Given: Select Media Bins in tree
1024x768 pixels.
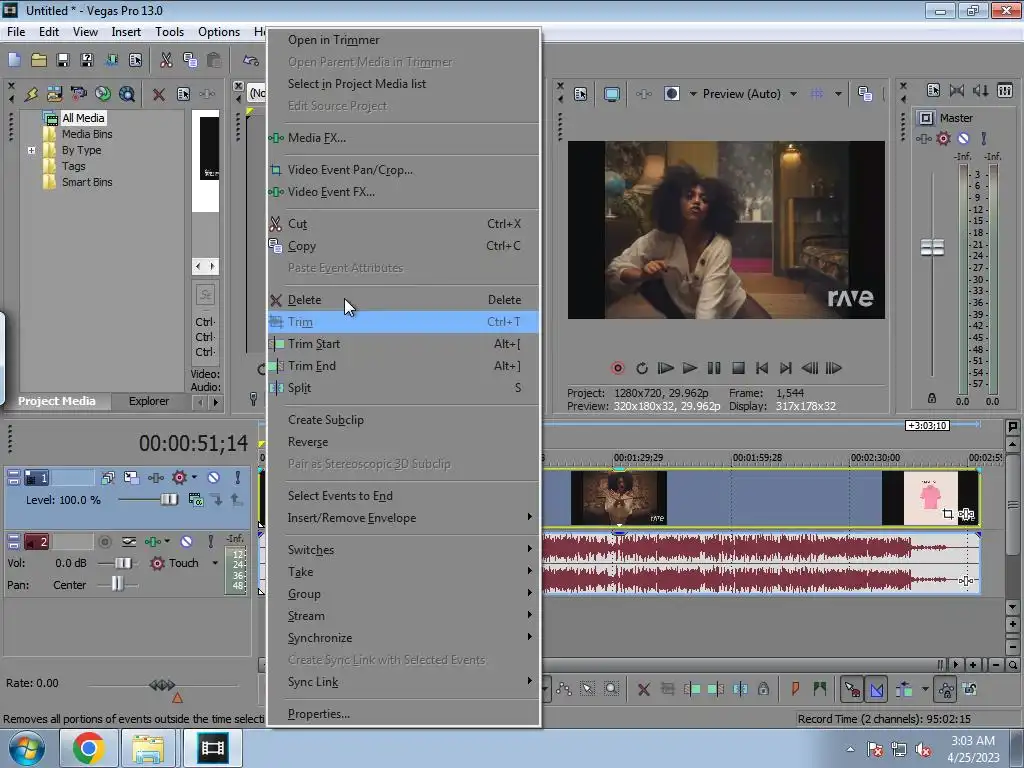Looking at the screenshot, I should (x=87, y=134).
